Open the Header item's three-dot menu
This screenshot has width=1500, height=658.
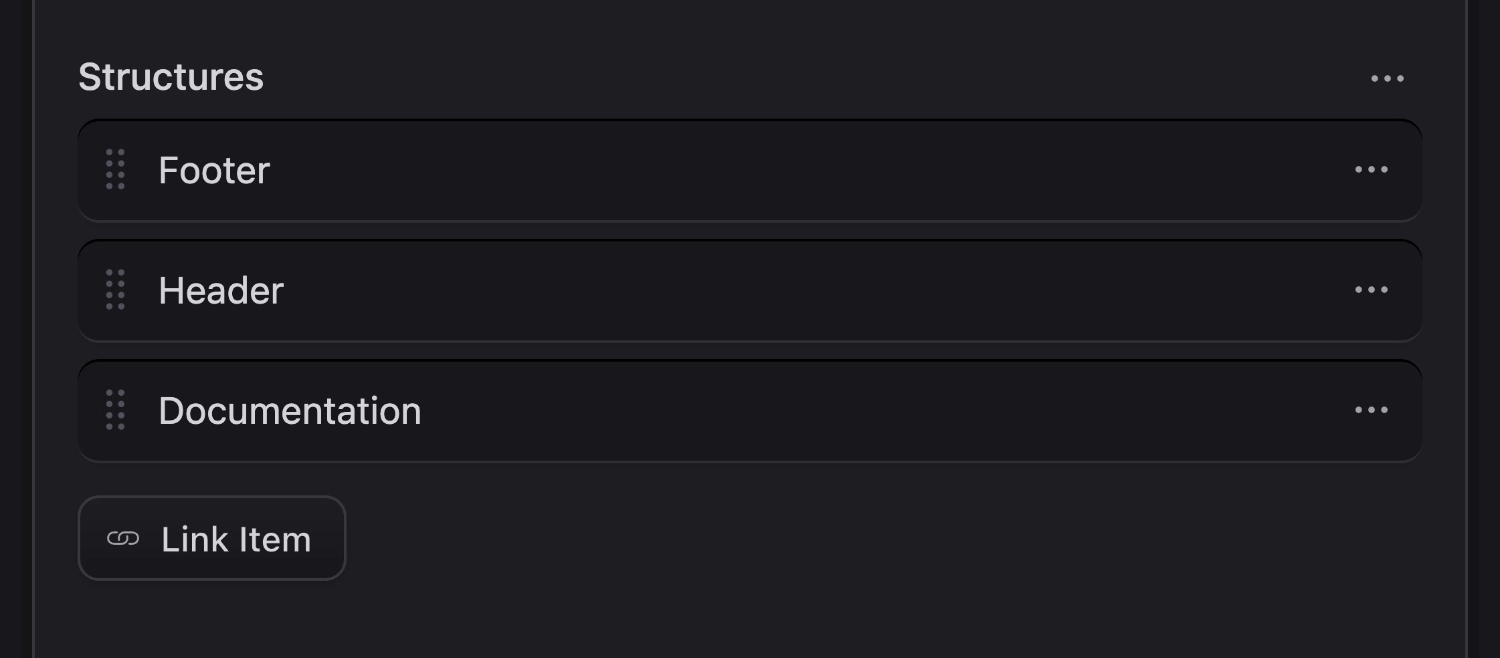tap(1371, 290)
